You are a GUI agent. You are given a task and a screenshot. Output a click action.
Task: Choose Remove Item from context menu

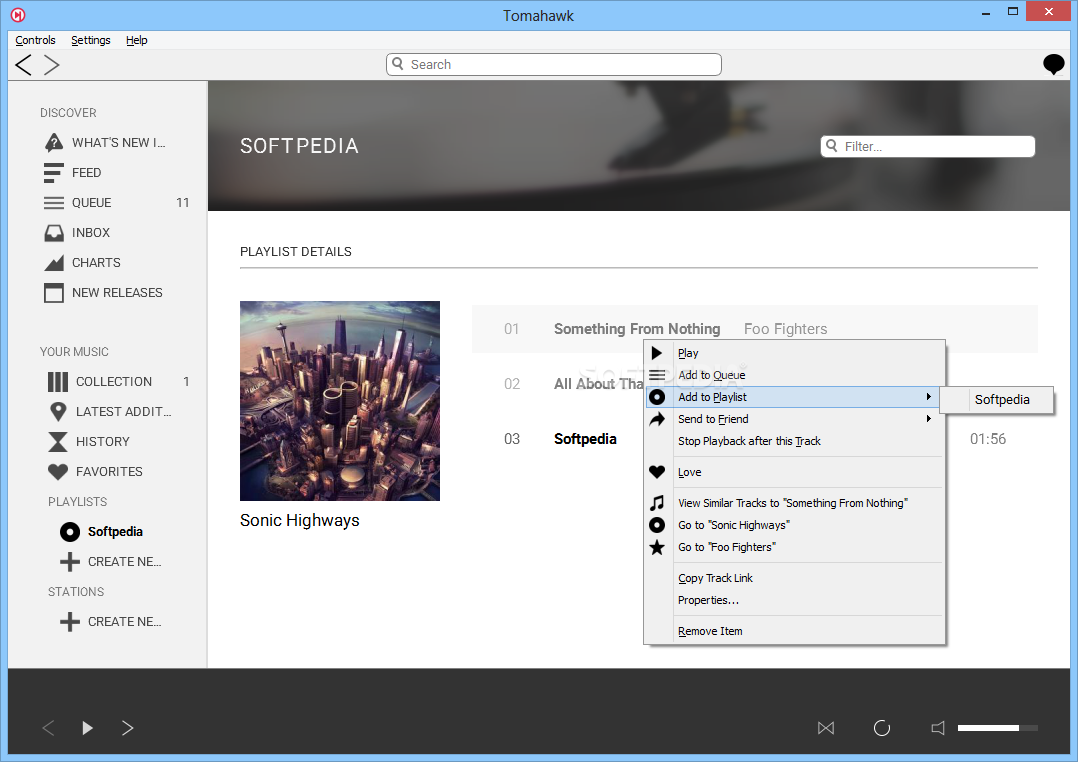pos(794,631)
